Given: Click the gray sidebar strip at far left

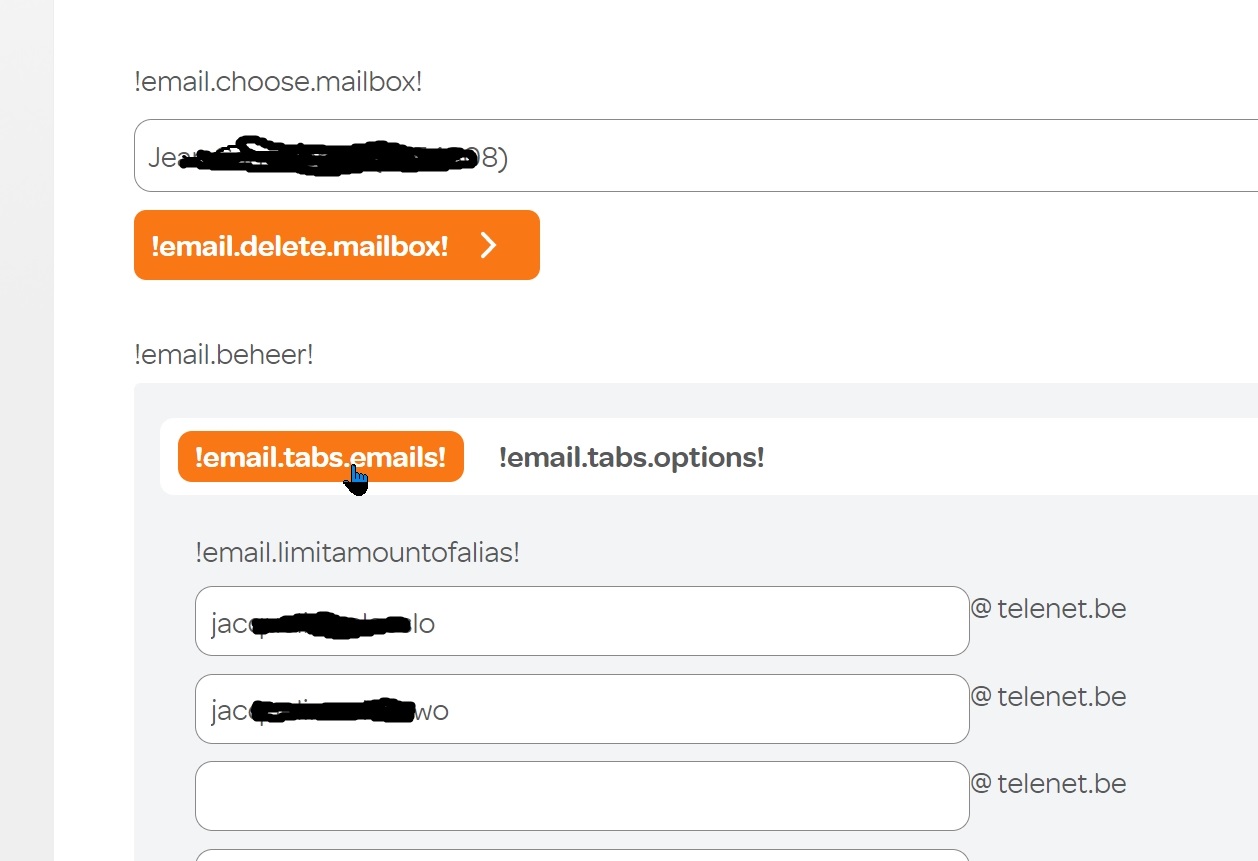Looking at the screenshot, I should tap(26, 430).
